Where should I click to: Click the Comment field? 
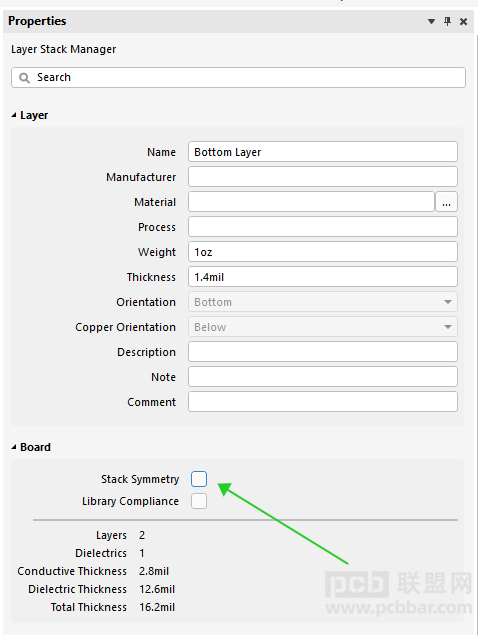point(323,402)
